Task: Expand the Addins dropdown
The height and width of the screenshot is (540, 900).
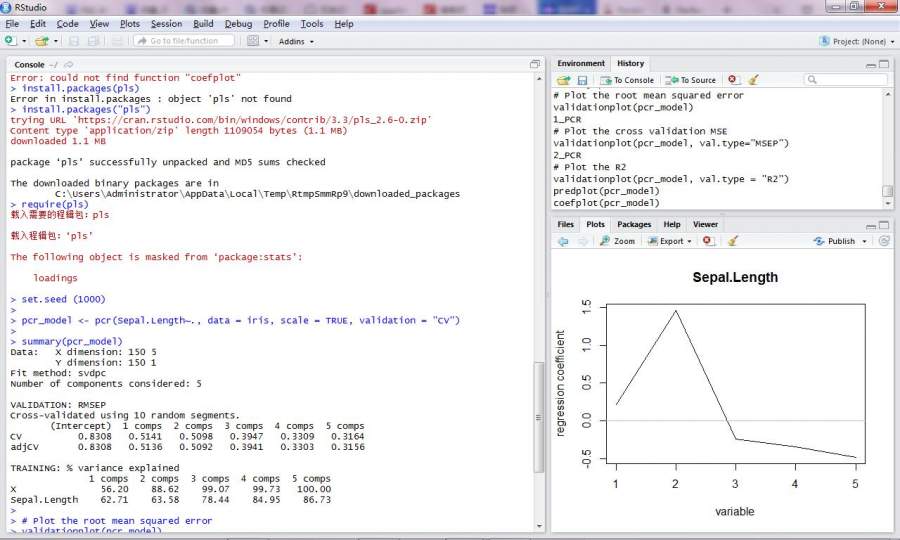Action: pos(296,41)
